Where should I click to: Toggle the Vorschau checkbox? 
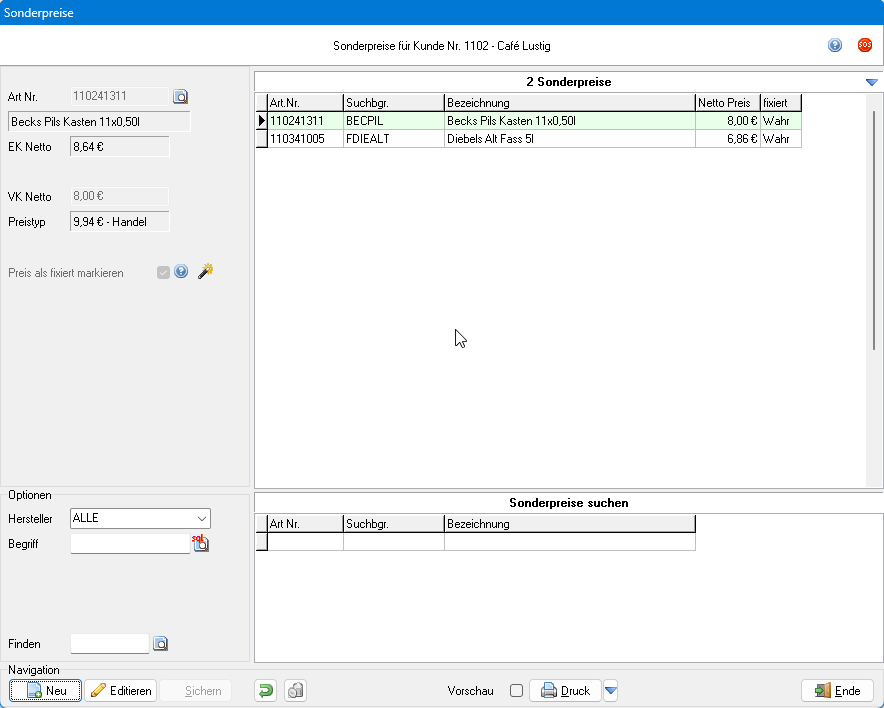click(x=517, y=690)
